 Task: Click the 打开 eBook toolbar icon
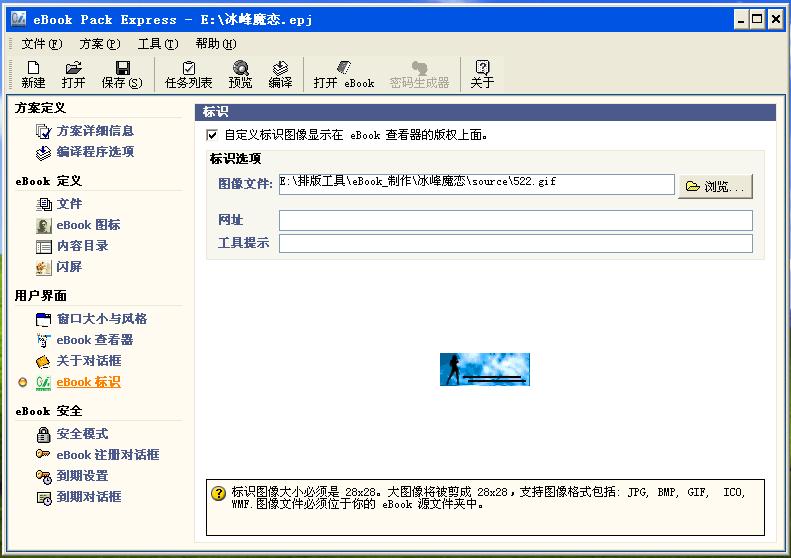344,67
